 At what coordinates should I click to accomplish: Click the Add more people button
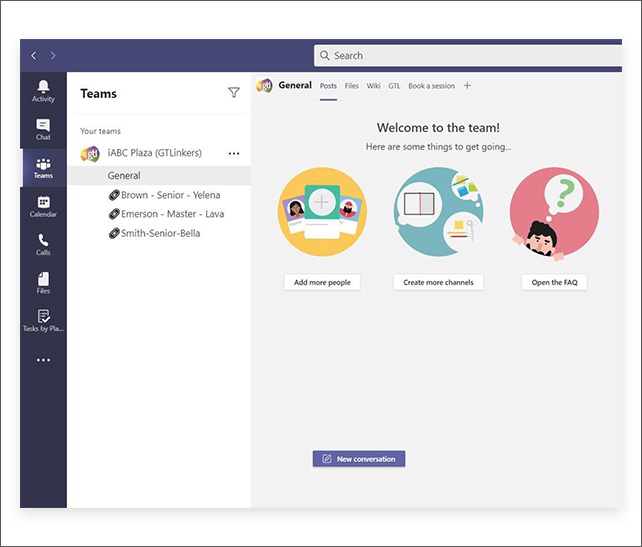tap(322, 283)
